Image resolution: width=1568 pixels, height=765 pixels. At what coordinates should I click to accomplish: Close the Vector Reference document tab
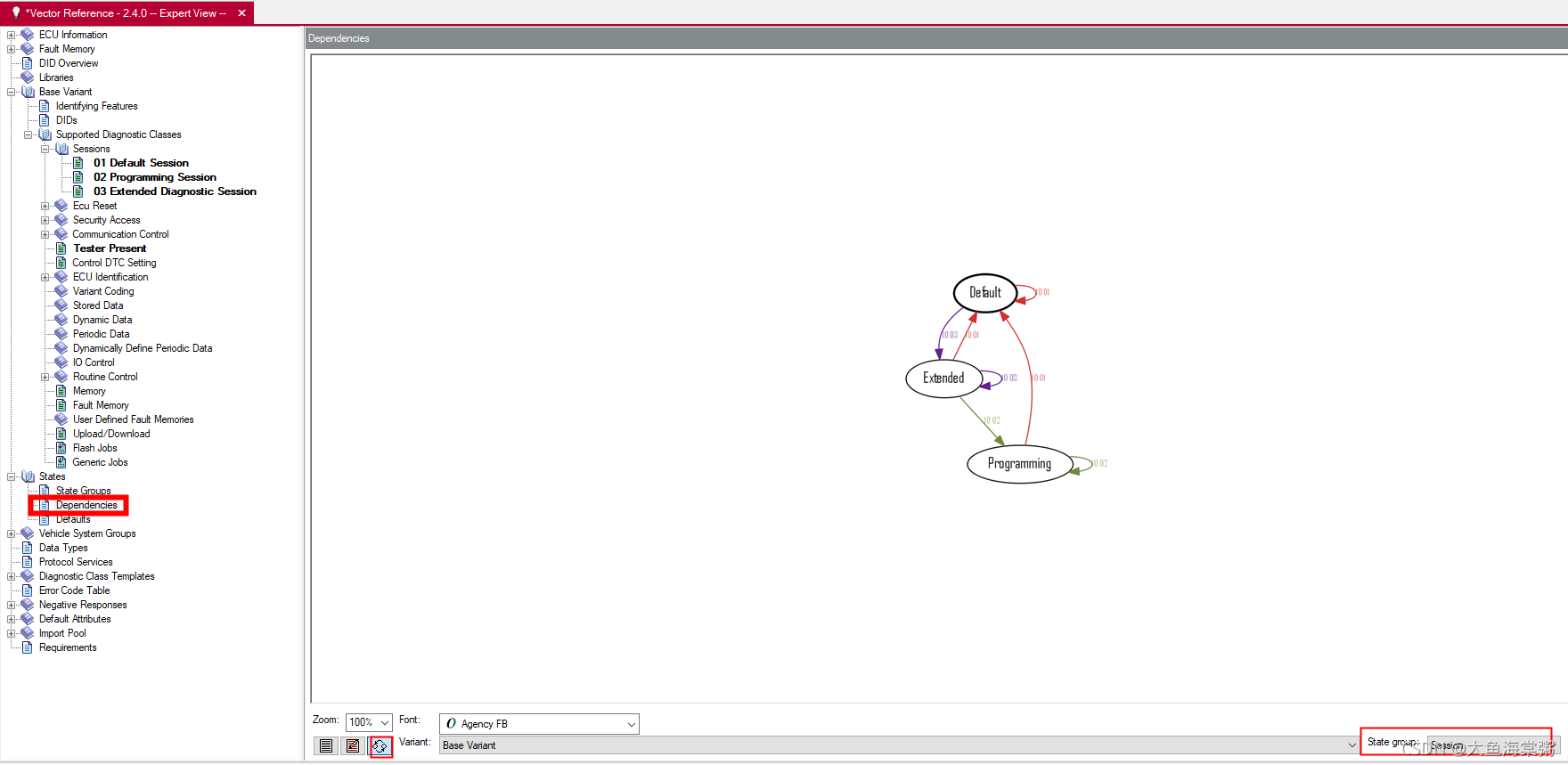click(x=241, y=13)
